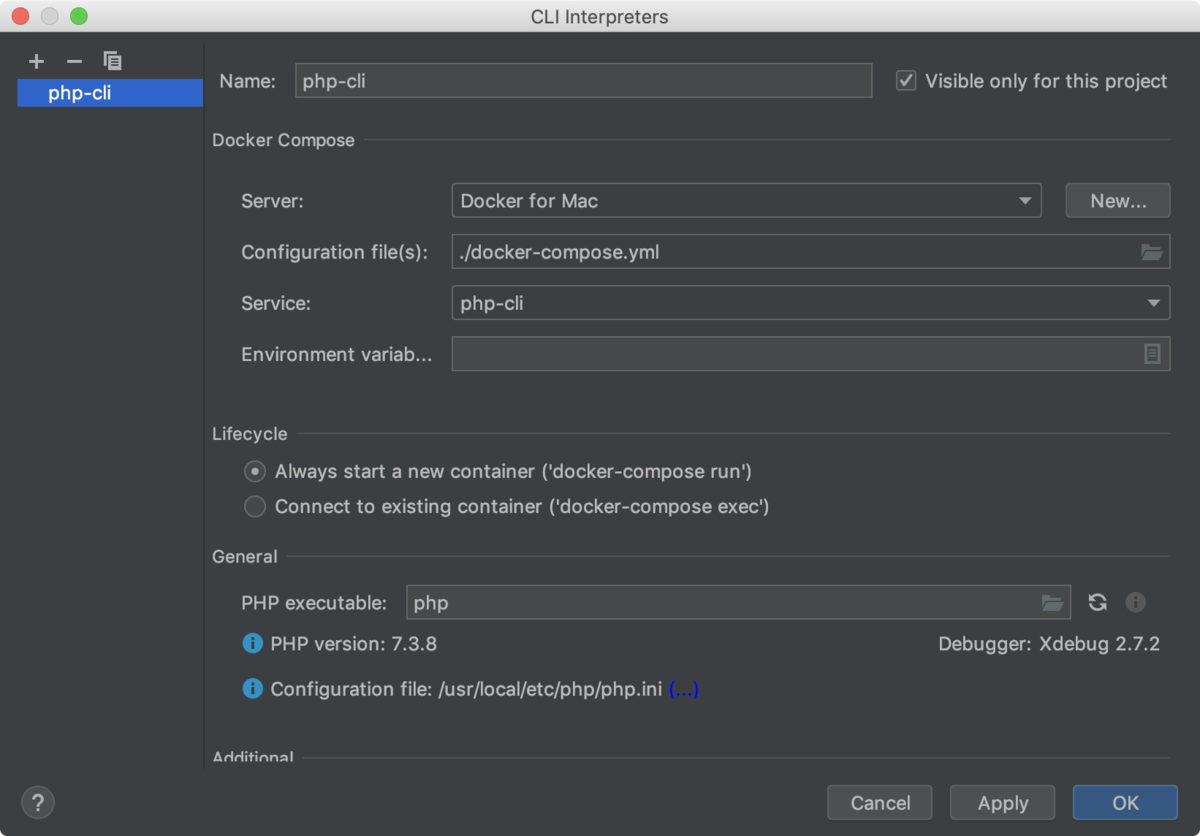The image size is (1200, 836).
Task: Click the New... server button
Action: point(1118,201)
